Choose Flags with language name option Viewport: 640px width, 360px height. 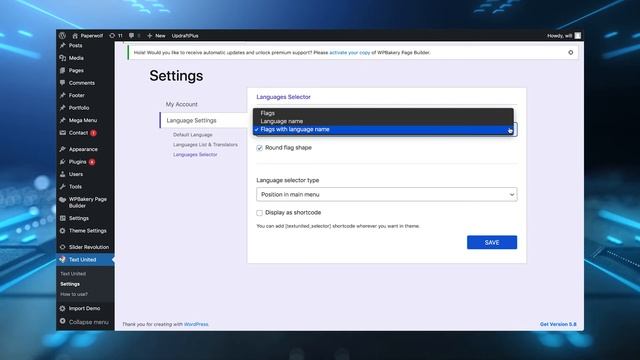pos(383,129)
